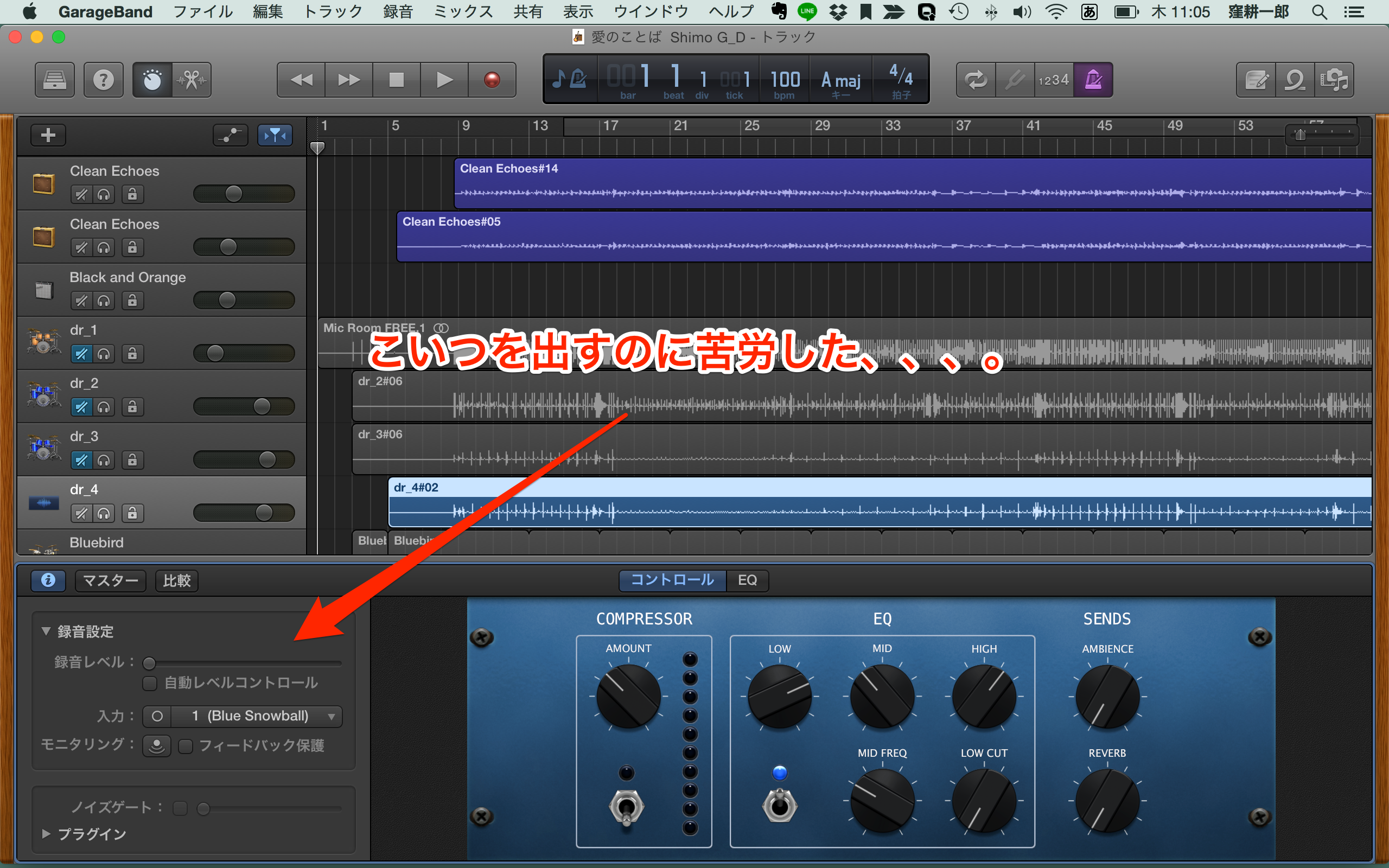Click the Master button
Viewport: 1389px width, 868px height.
pyautogui.click(x=110, y=580)
